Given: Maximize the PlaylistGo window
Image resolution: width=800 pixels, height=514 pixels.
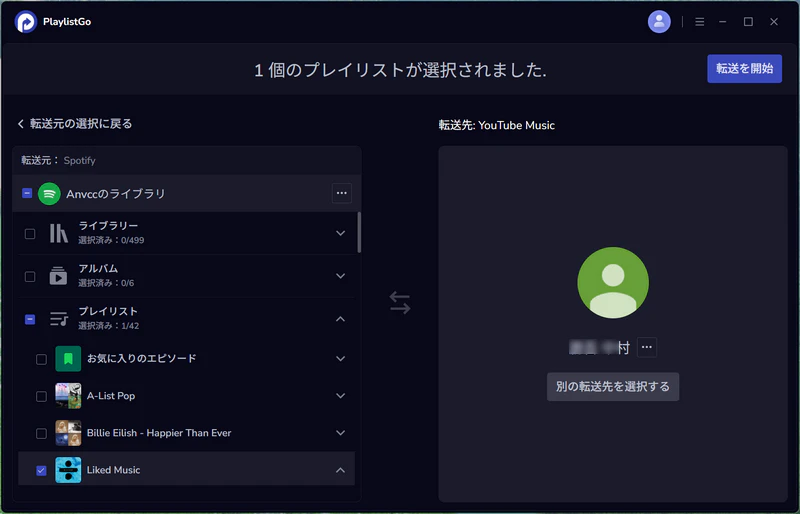Looking at the screenshot, I should pos(748,22).
